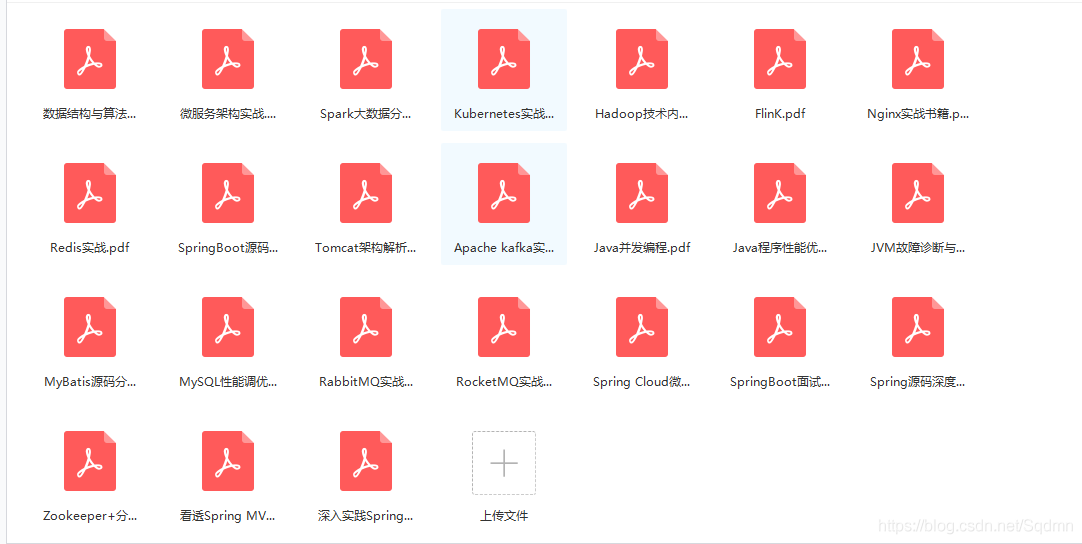The height and width of the screenshot is (544, 1082).
Task: Click the file name text Java并发编程.pdf
Action: (642, 248)
